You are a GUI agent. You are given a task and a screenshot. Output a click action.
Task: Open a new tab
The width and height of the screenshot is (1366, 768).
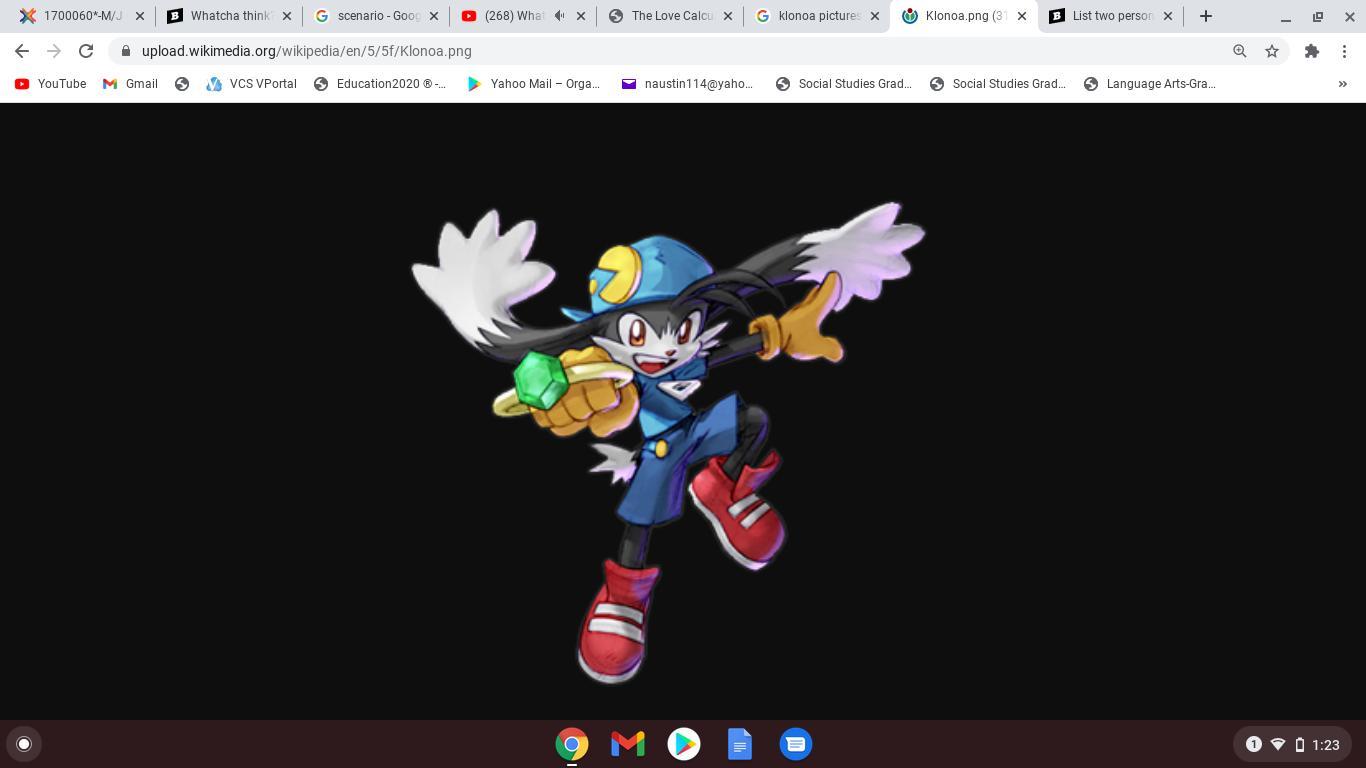pos(1206,16)
